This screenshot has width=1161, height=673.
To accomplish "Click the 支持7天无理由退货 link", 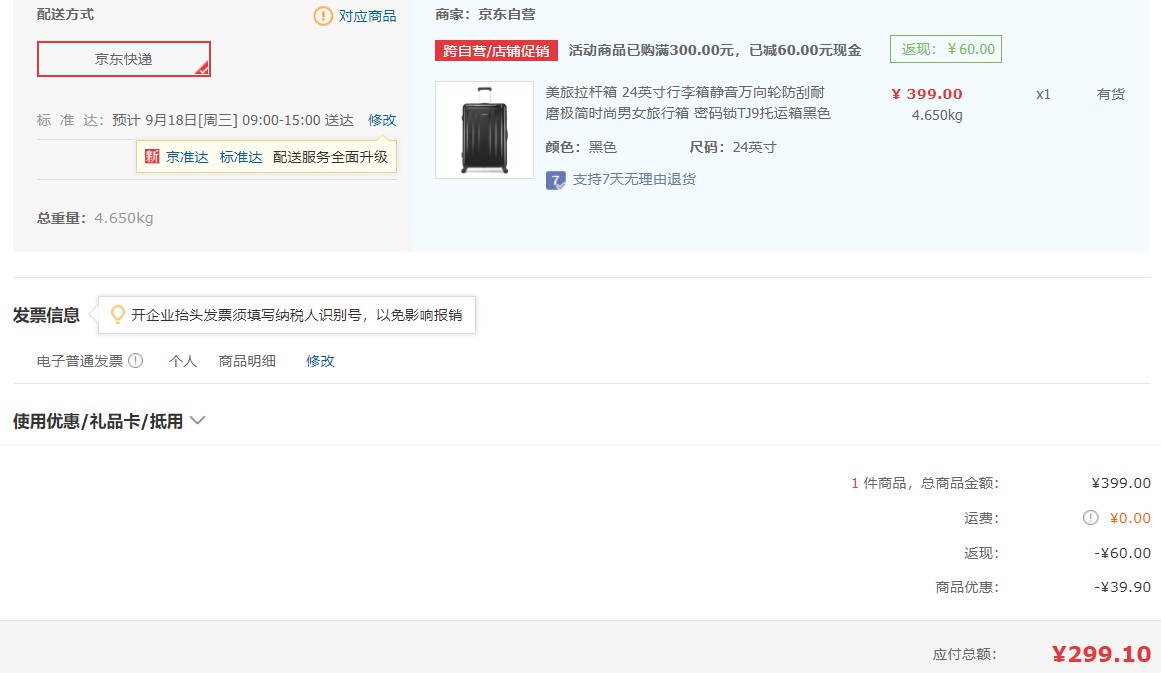I will (x=634, y=179).
